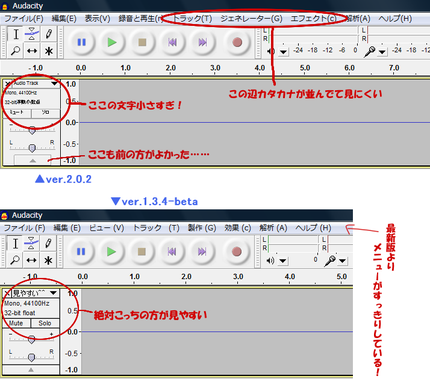Click the Stop button in ver.2.0.2 window
The width and height of the screenshot is (430, 379).
point(142,42)
